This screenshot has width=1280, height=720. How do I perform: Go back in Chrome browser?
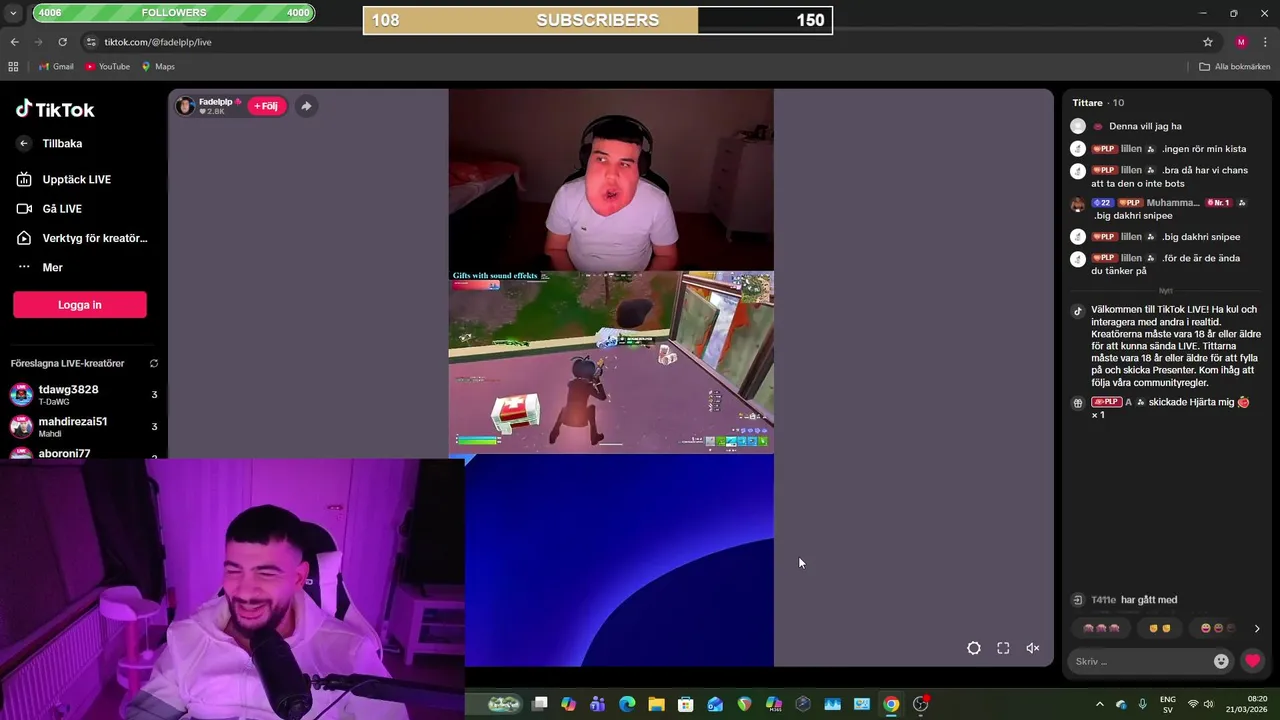(x=14, y=42)
